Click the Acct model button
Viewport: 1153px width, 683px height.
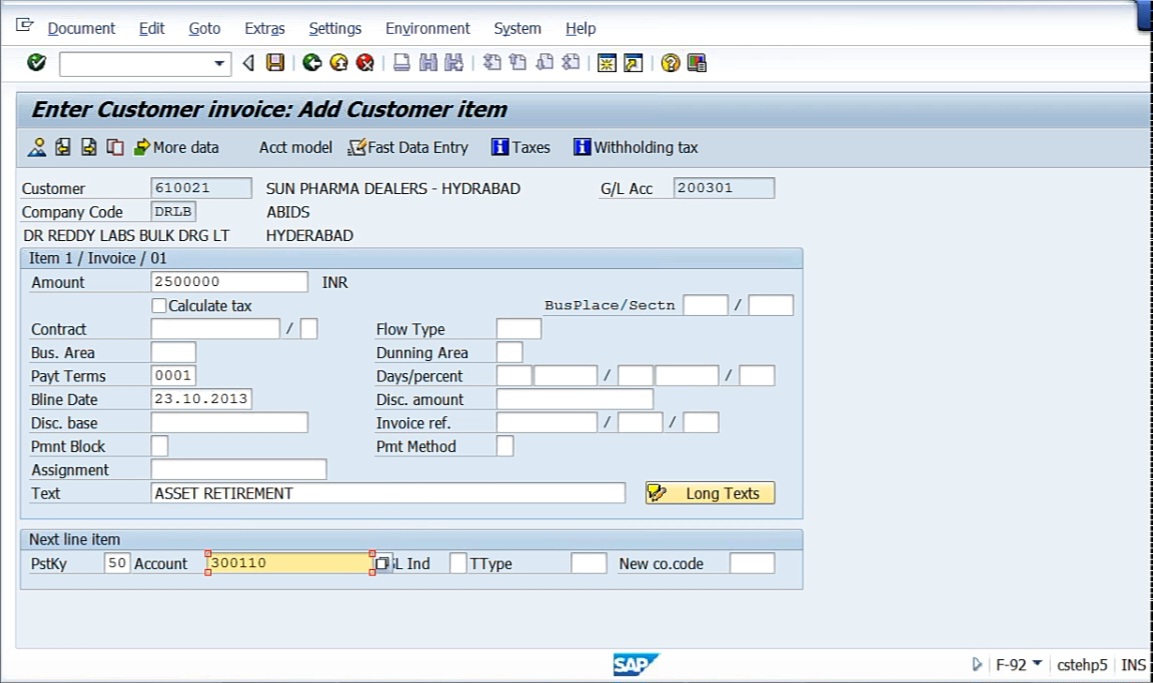[x=296, y=148]
